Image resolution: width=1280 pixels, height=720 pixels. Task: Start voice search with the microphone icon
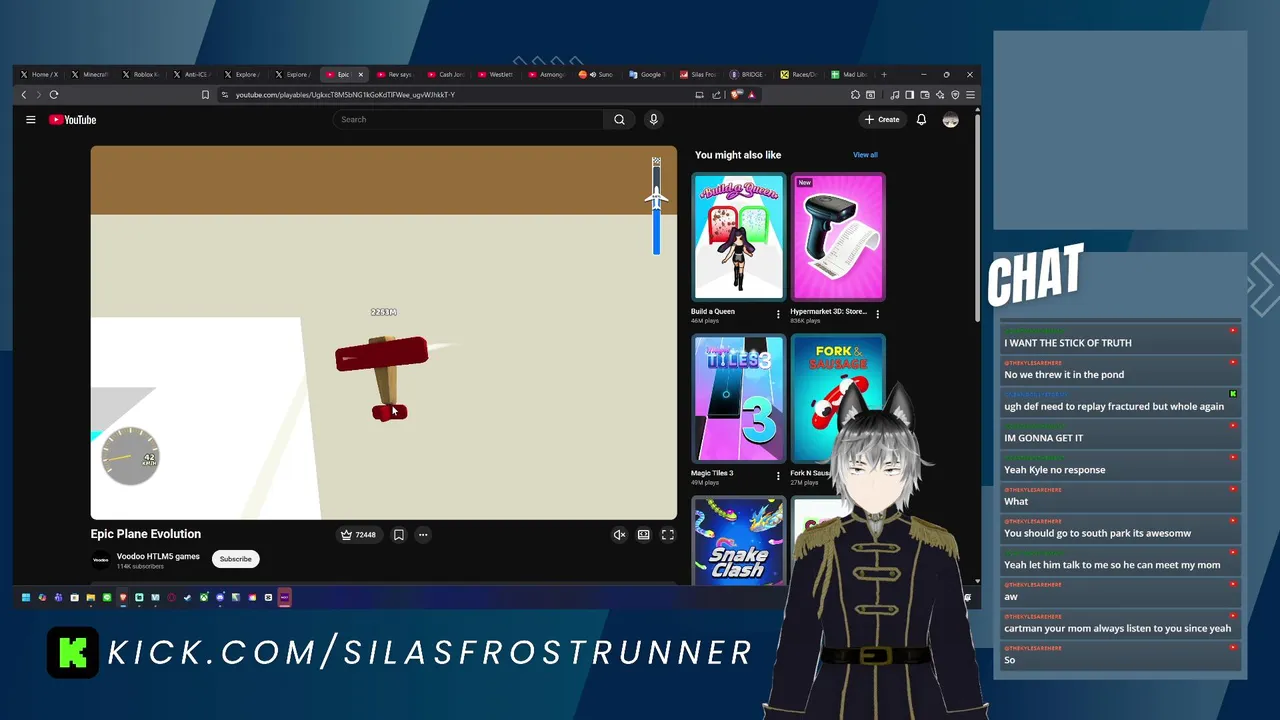click(653, 120)
